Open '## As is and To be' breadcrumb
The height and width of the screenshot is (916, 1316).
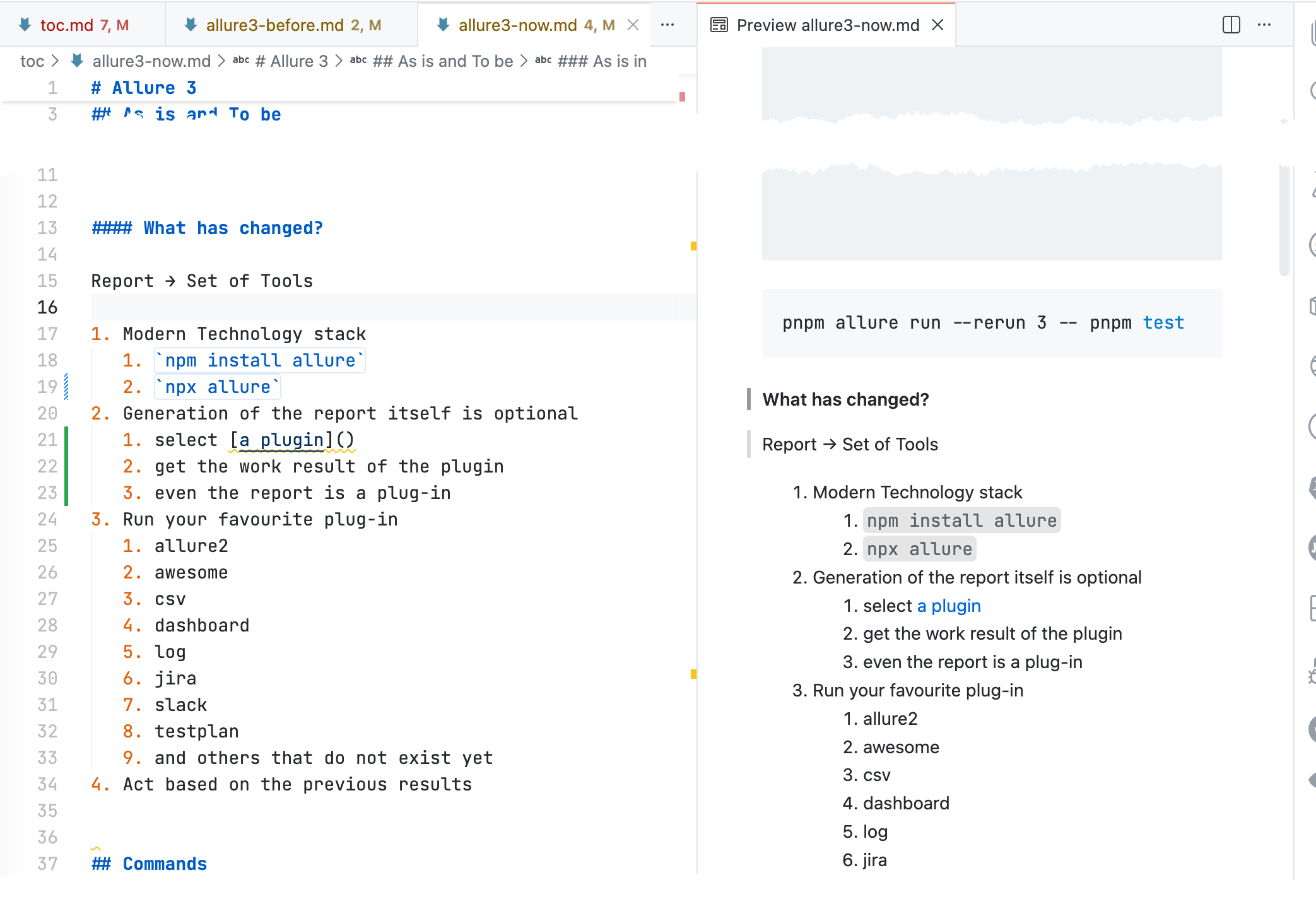442,61
